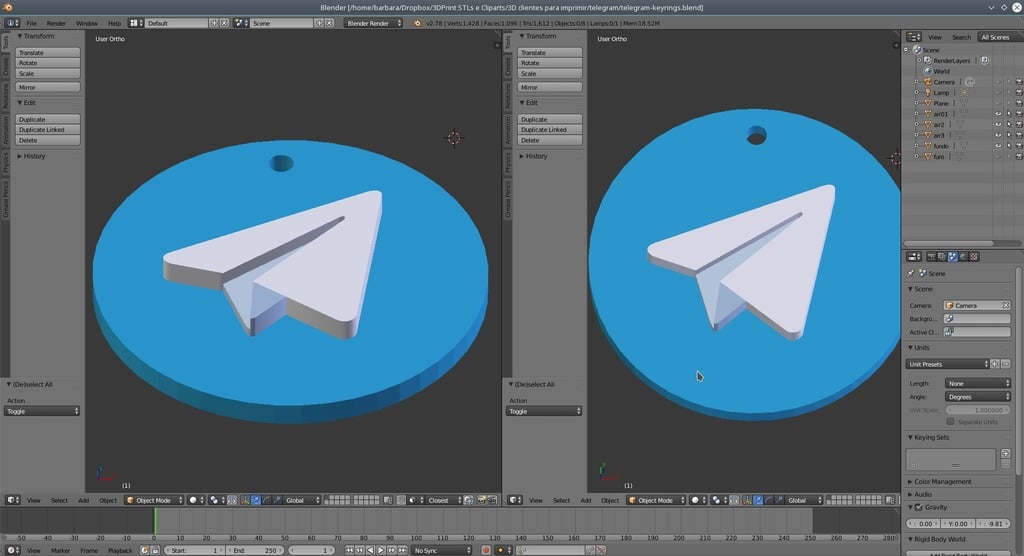Click Delete in right viewport tool shelf
1024x556 pixels.
pos(549,140)
